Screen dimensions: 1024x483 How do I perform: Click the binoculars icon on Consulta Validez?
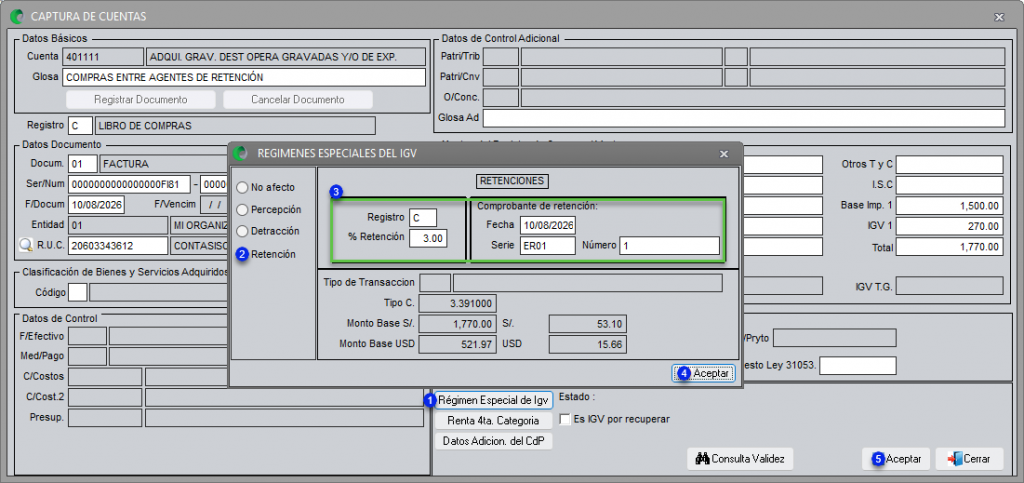(702, 459)
